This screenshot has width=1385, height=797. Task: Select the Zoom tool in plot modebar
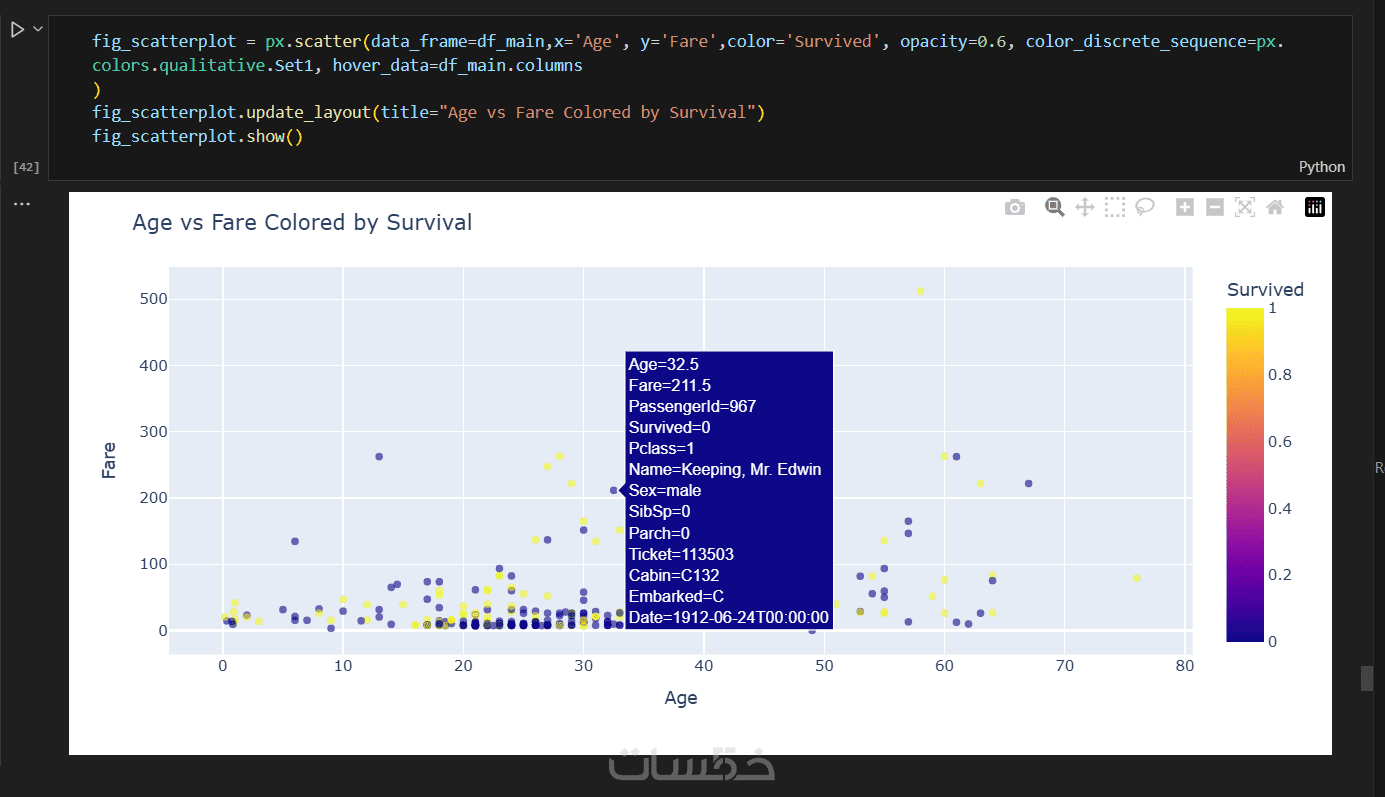point(1054,207)
